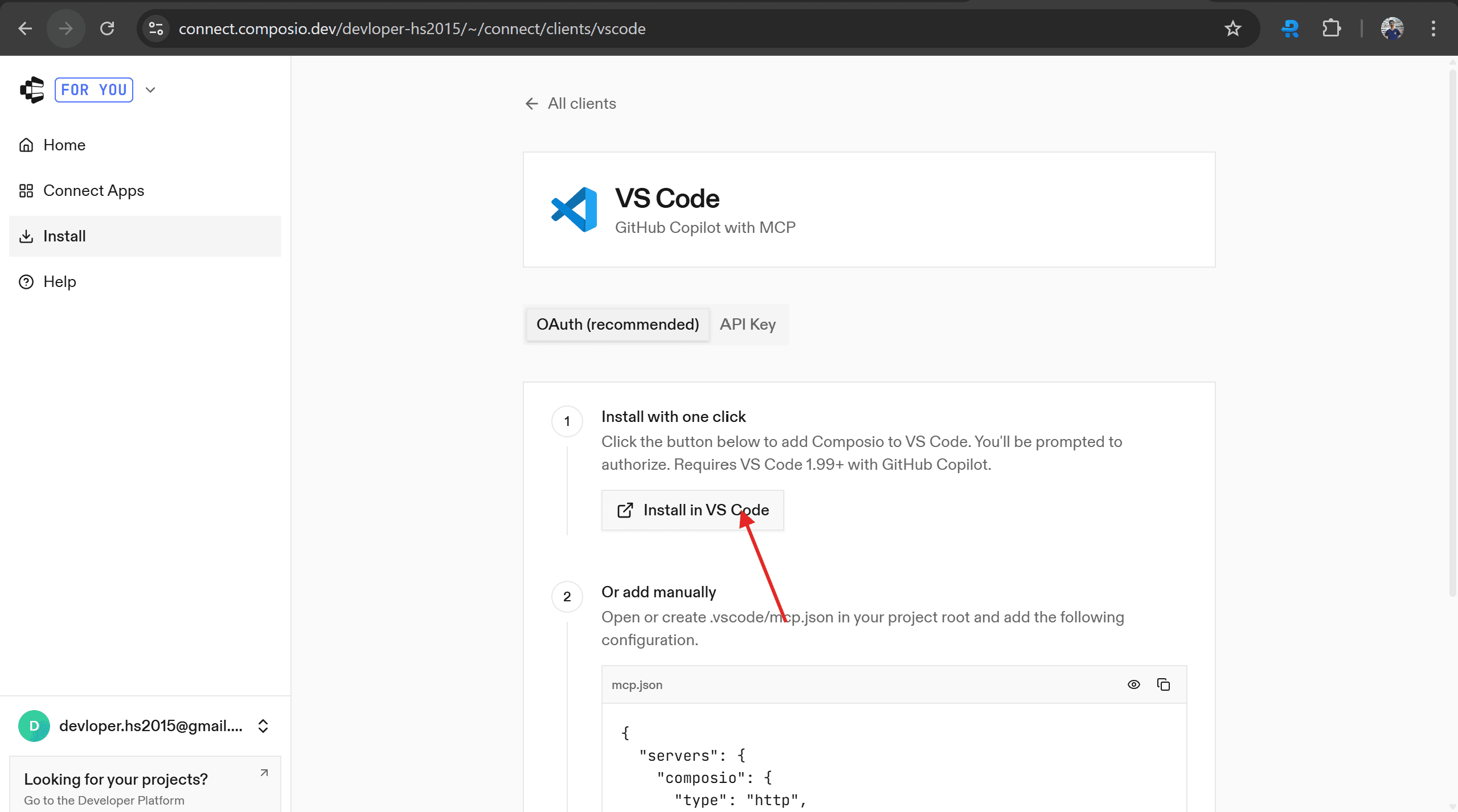
Task: Go back using browser back arrow
Action: (25, 28)
